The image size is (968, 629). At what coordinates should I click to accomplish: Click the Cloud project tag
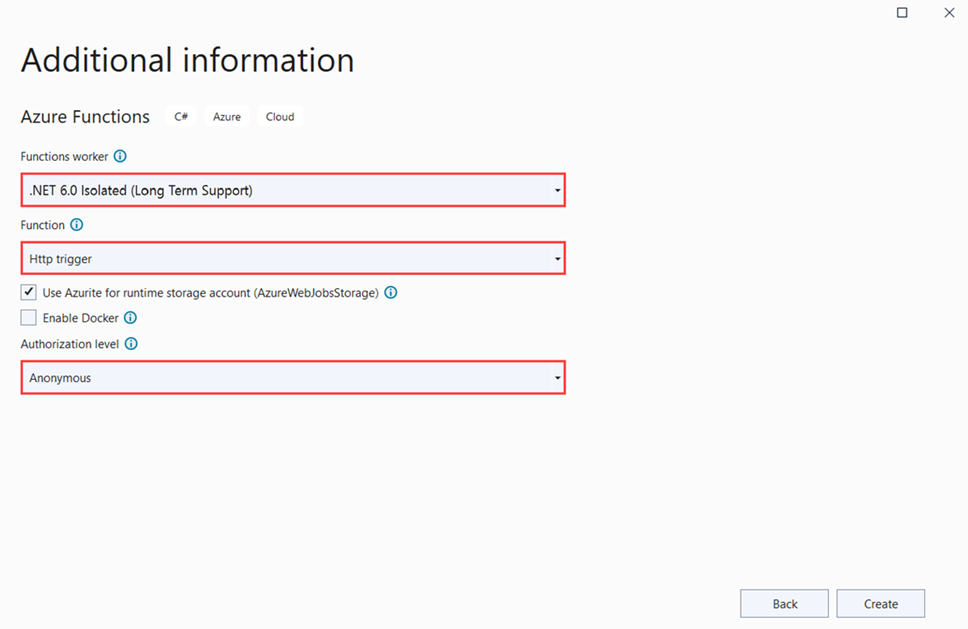279,116
